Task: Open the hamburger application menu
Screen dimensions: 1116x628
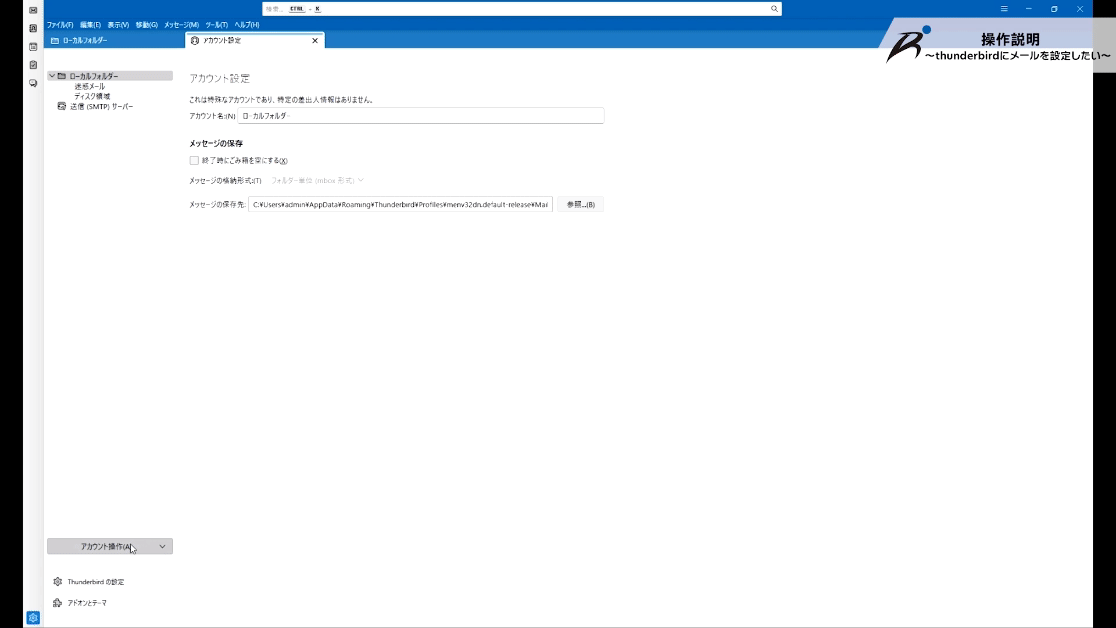Action: [x=1004, y=8]
